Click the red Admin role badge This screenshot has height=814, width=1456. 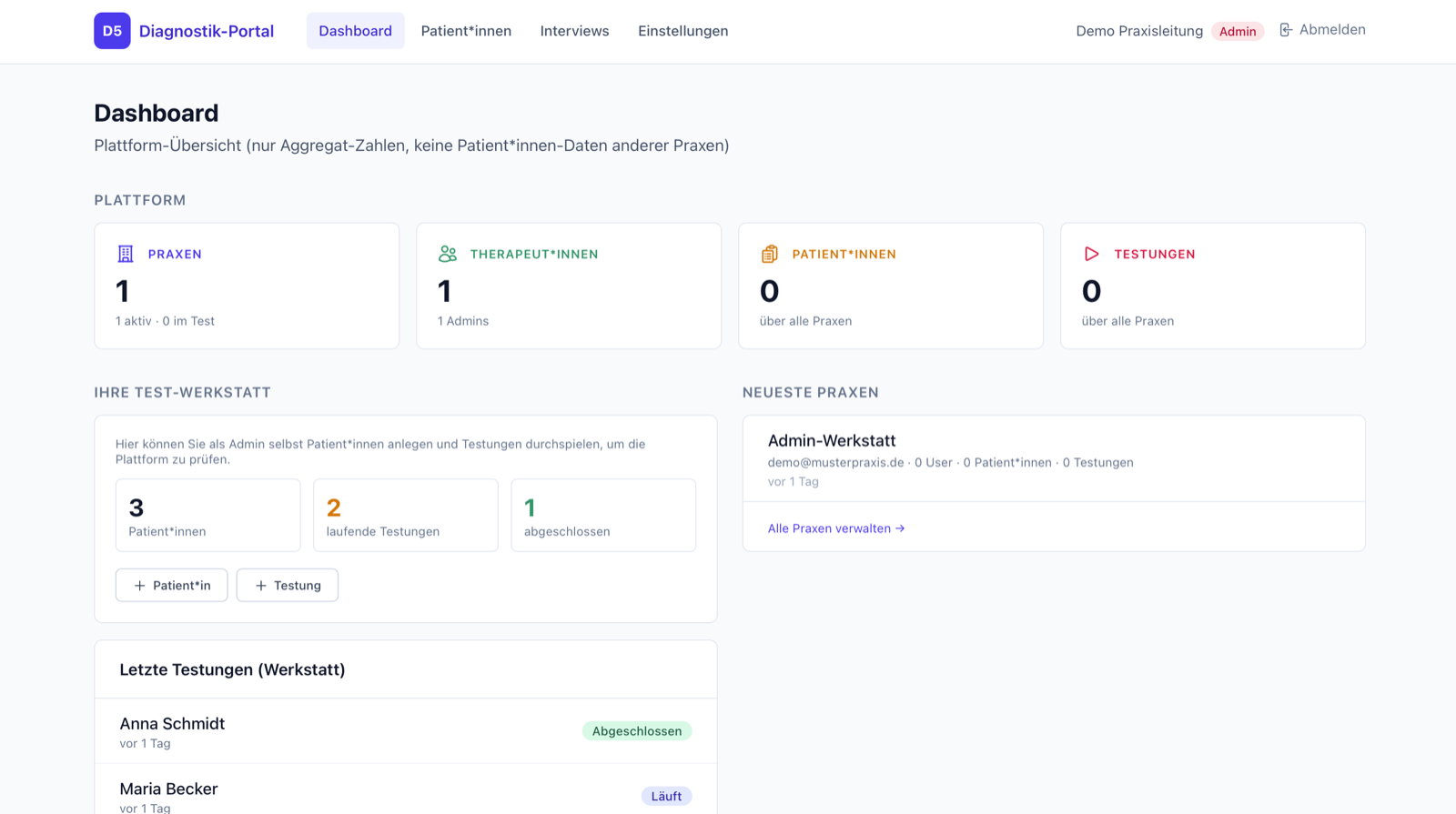tap(1238, 31)
